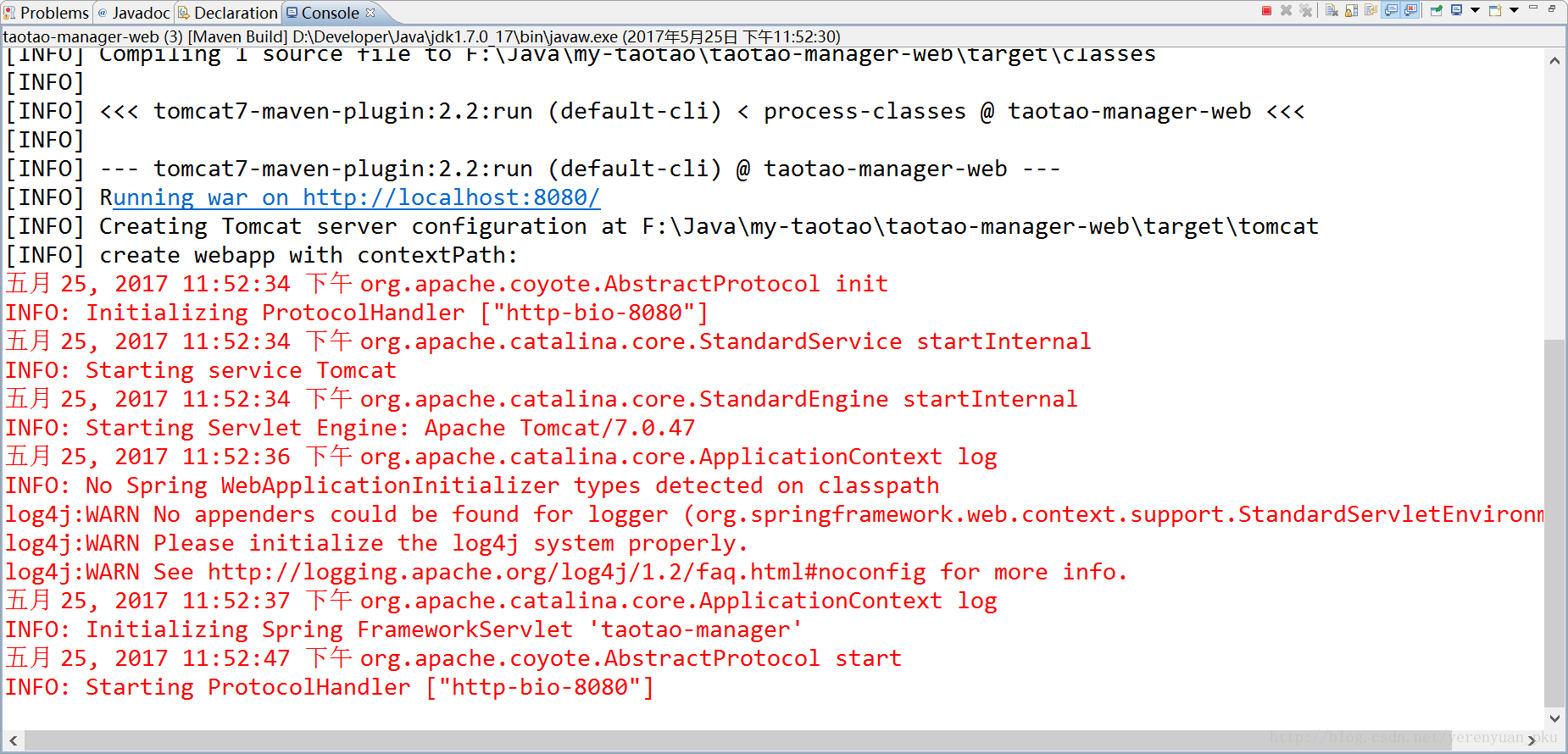Screen dimensions: 1568x754
Task: Click 'Creating Tomcat server configuration' line
Action: [662, 226]
